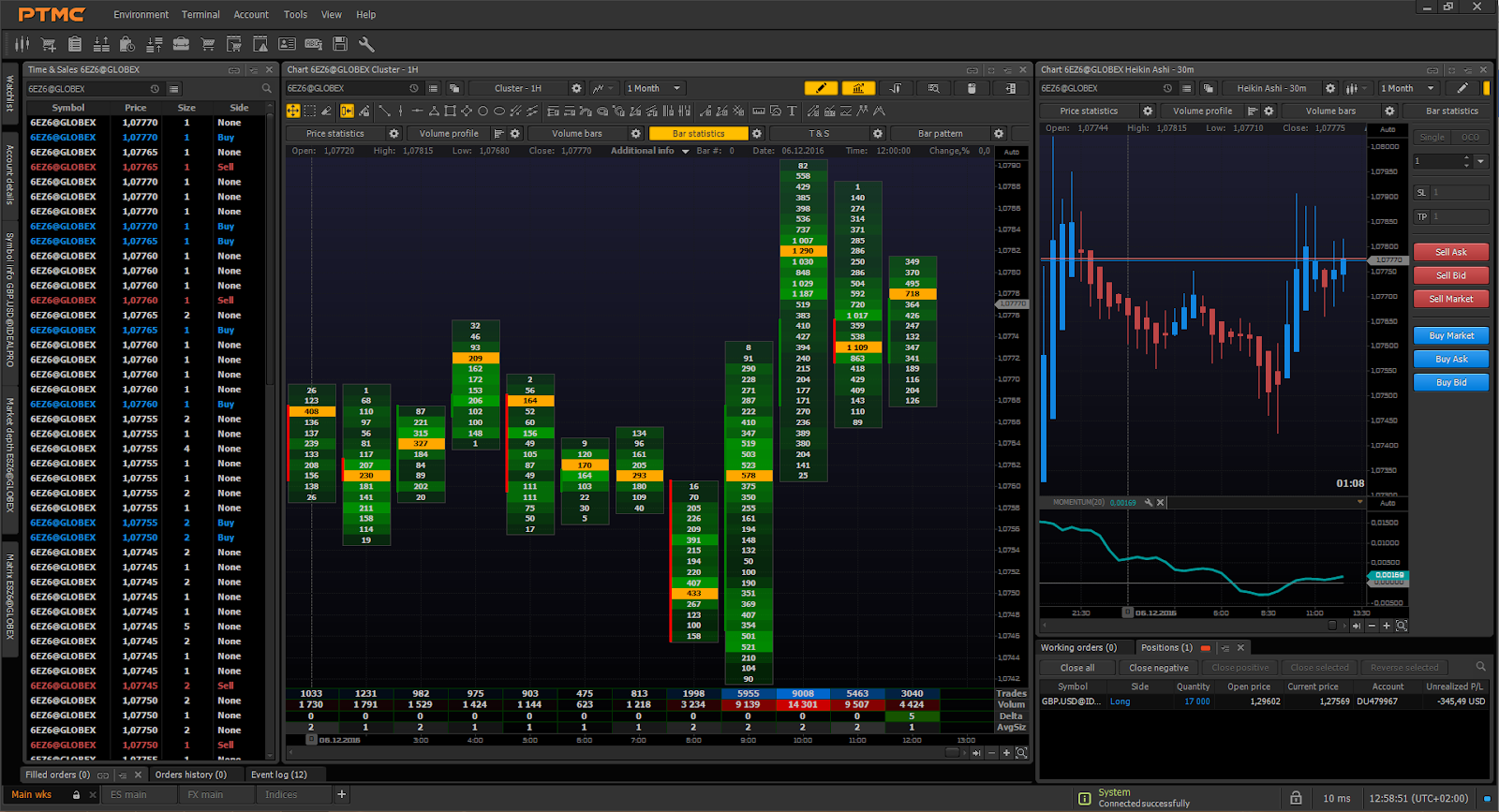Open the clipboard orders icon in main toolbar
The height and width of the screenshot is (812, 1499).
(75, 44)
